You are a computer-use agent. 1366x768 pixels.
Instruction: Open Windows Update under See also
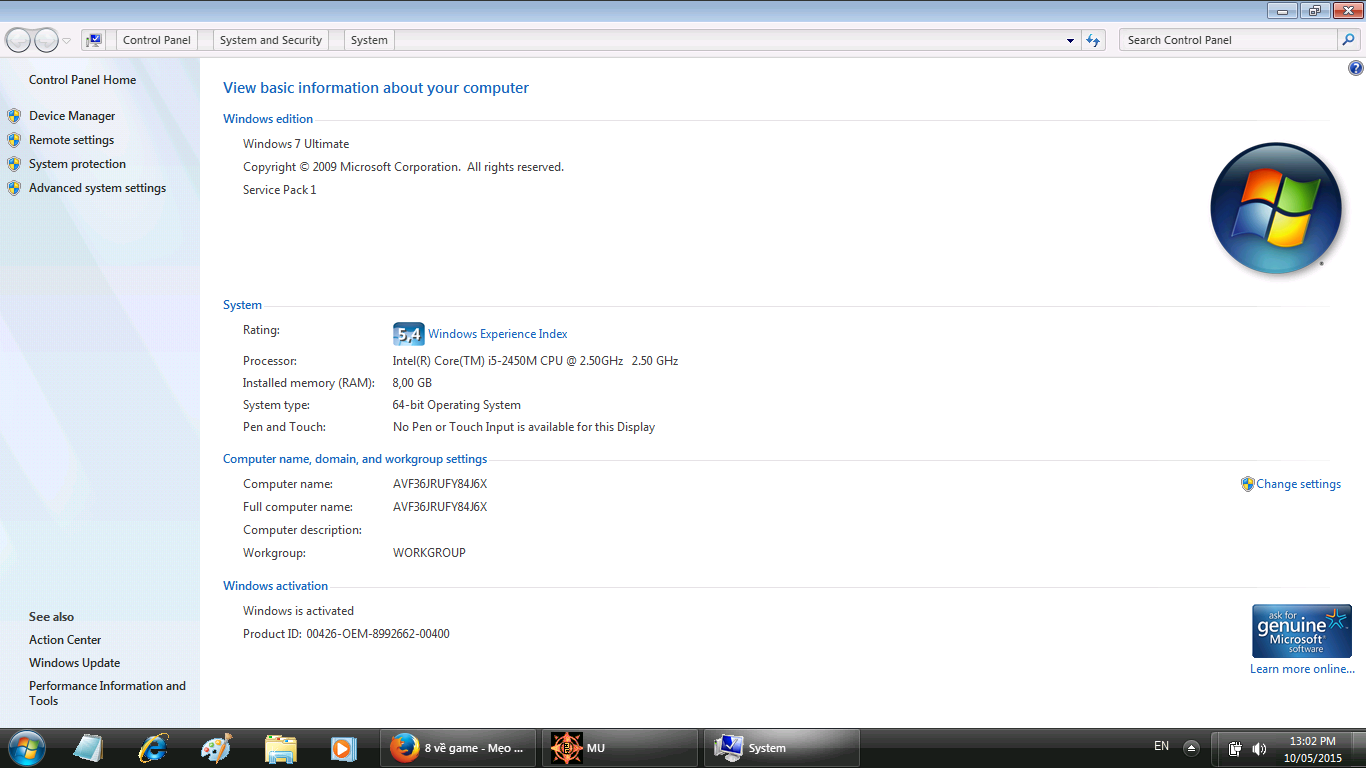74,663
